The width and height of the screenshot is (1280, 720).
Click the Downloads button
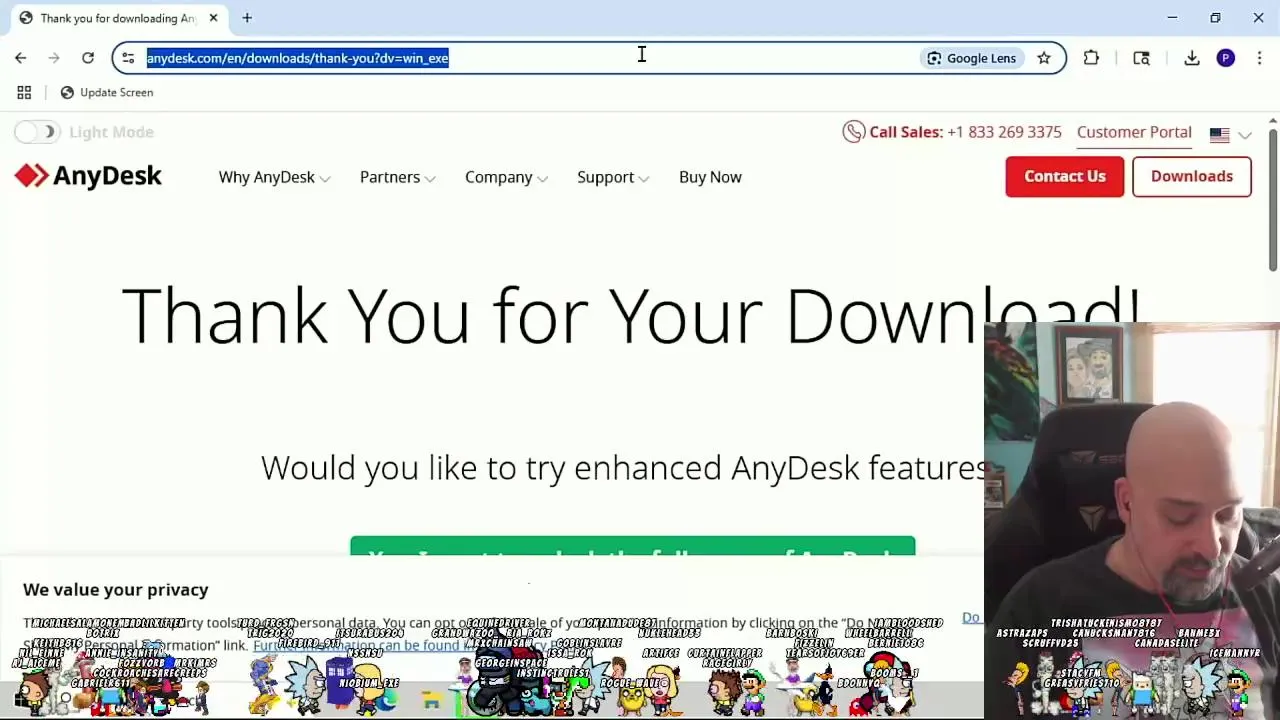(1192, 176)
